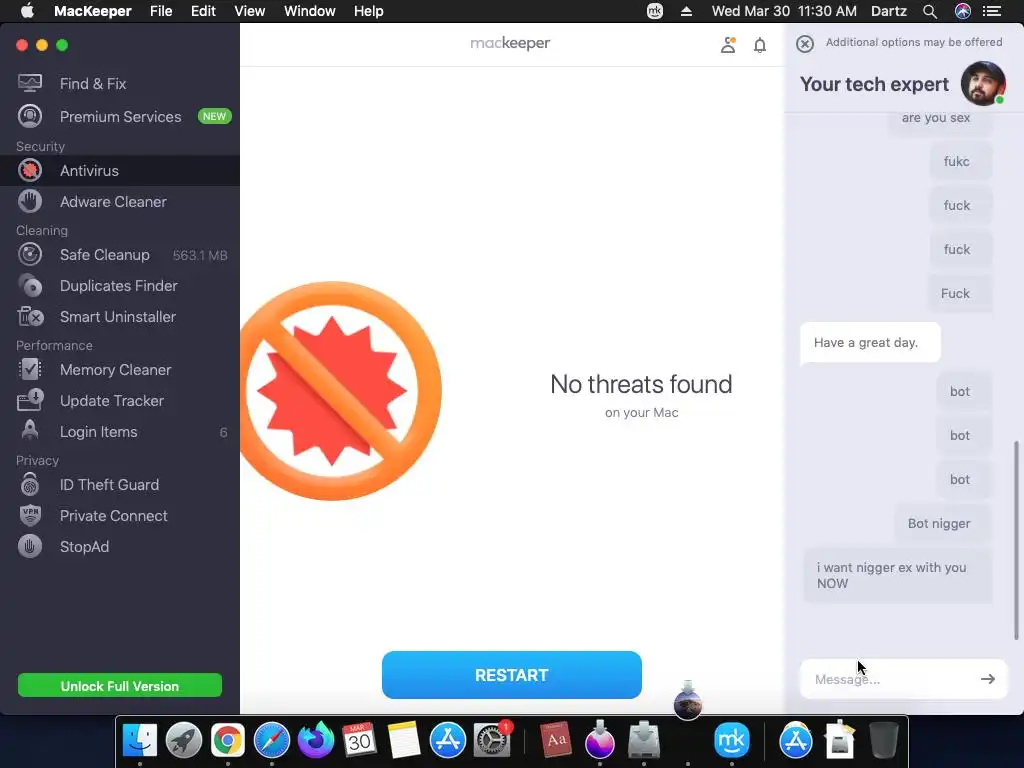Open Find & Fix in sidebar
This screenshot has height=768, width=1024.
[120, 84]
